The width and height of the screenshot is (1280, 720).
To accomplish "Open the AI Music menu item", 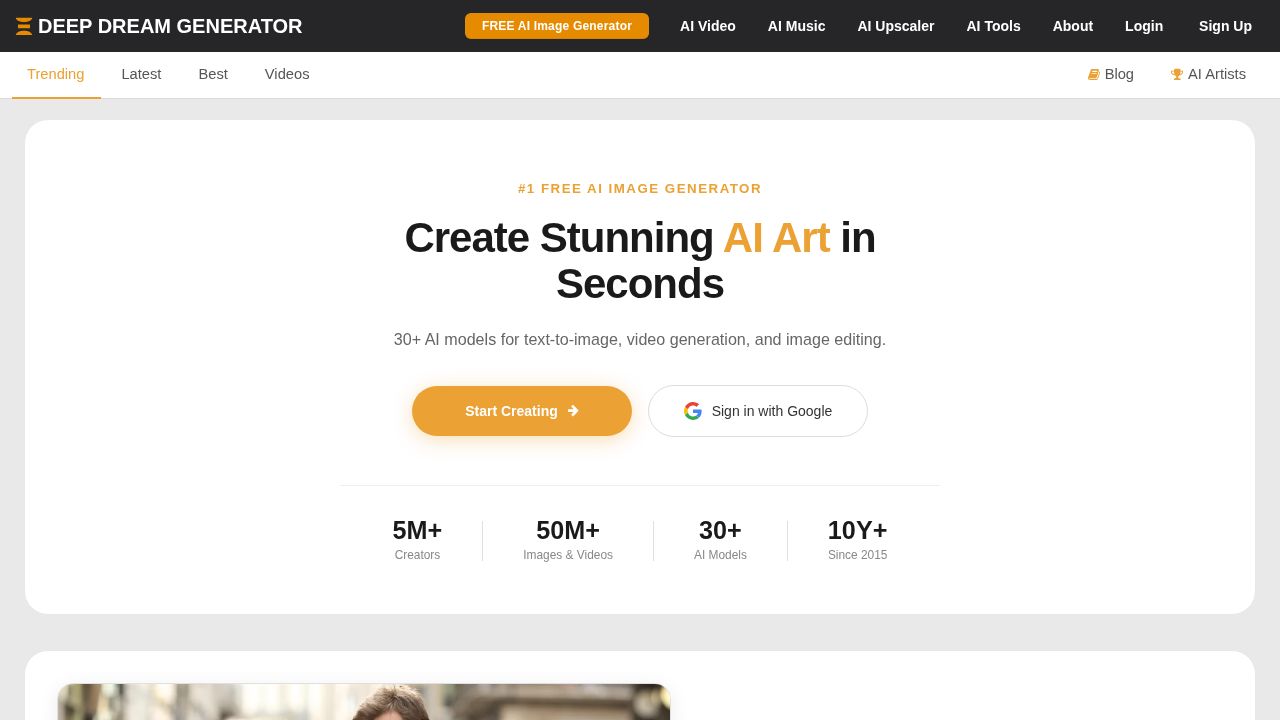I will coord(797,26).
